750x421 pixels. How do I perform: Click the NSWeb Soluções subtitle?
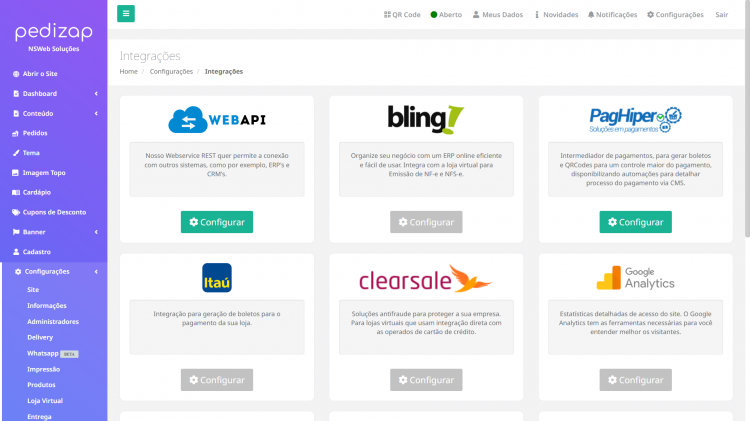[54, 49]
